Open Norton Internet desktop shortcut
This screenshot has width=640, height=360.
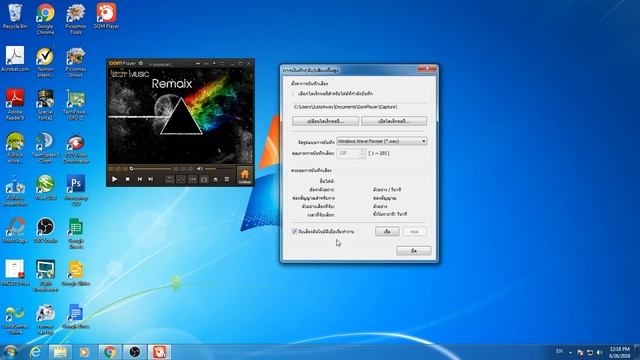(x=45, y=62)
